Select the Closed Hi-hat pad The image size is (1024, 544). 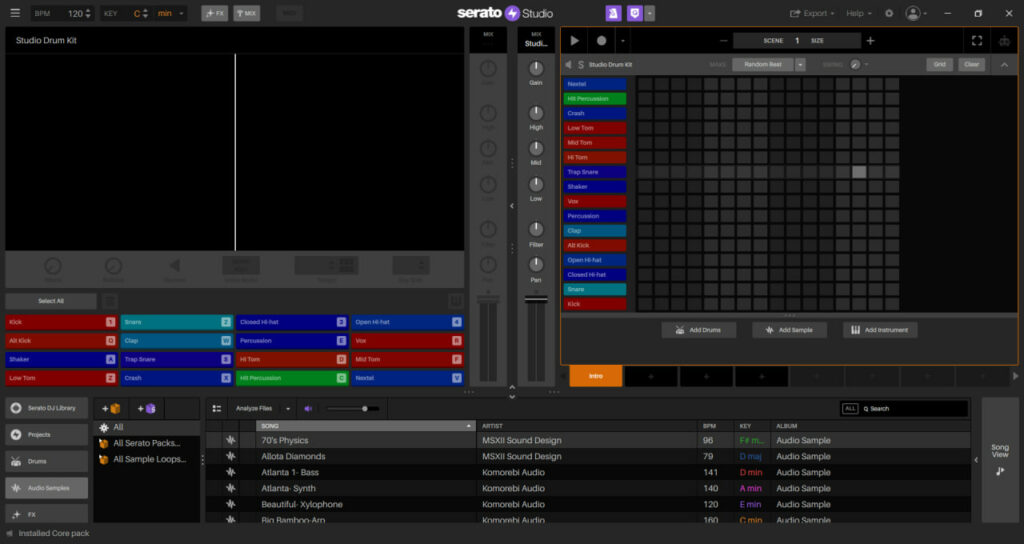(291, 322)
